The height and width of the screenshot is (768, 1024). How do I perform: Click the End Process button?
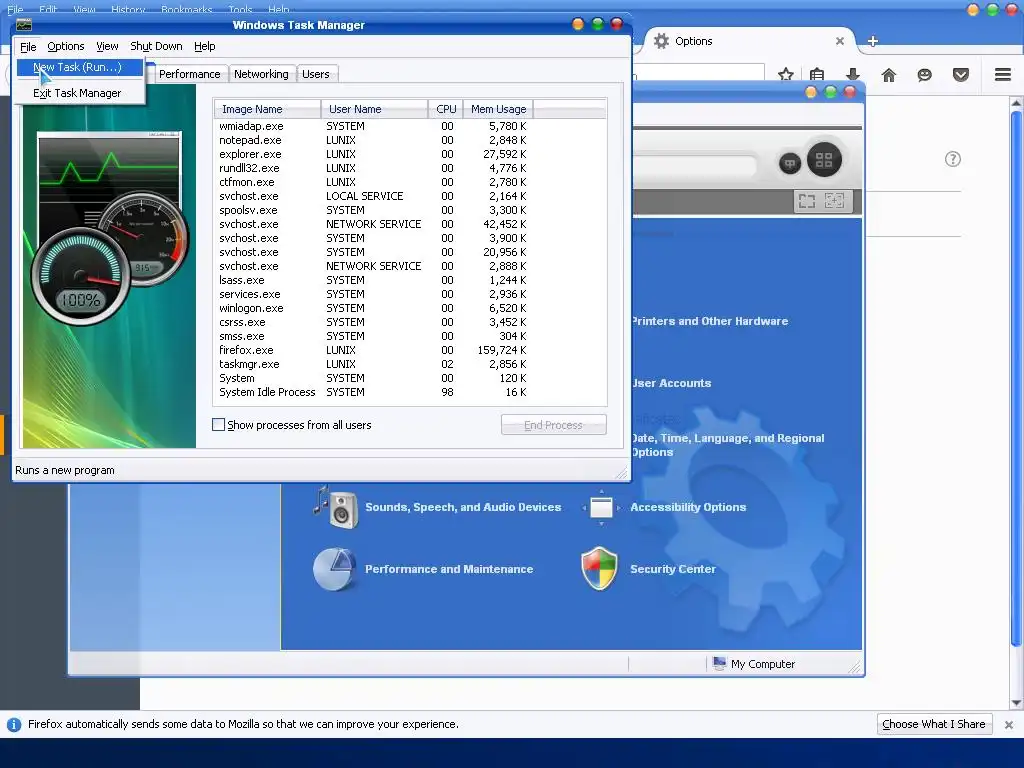click(x=554, y=425)
